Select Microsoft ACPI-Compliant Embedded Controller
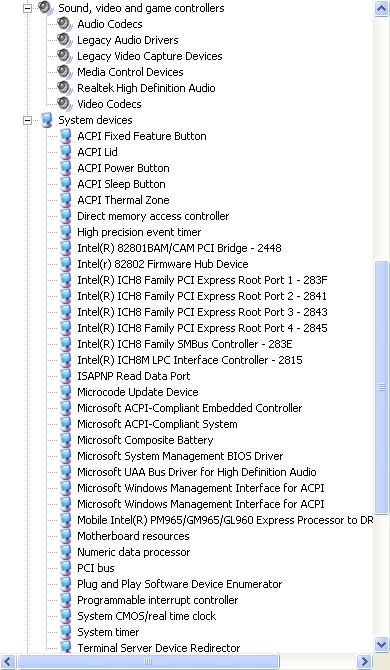Image resolution: width=390 pixels, height=670 pixels. tap(190, 408)
